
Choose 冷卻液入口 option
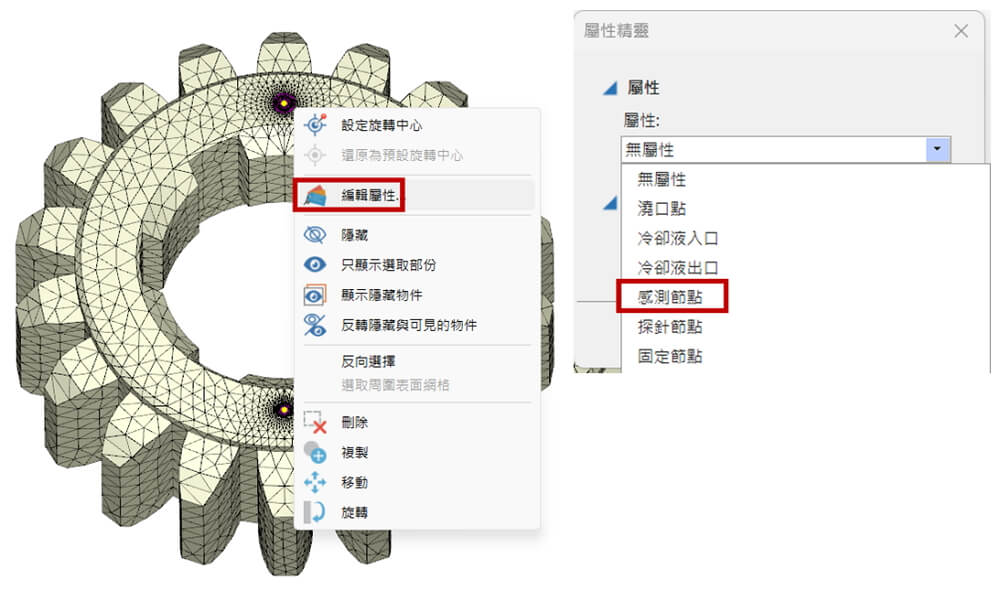coord(678,238)
